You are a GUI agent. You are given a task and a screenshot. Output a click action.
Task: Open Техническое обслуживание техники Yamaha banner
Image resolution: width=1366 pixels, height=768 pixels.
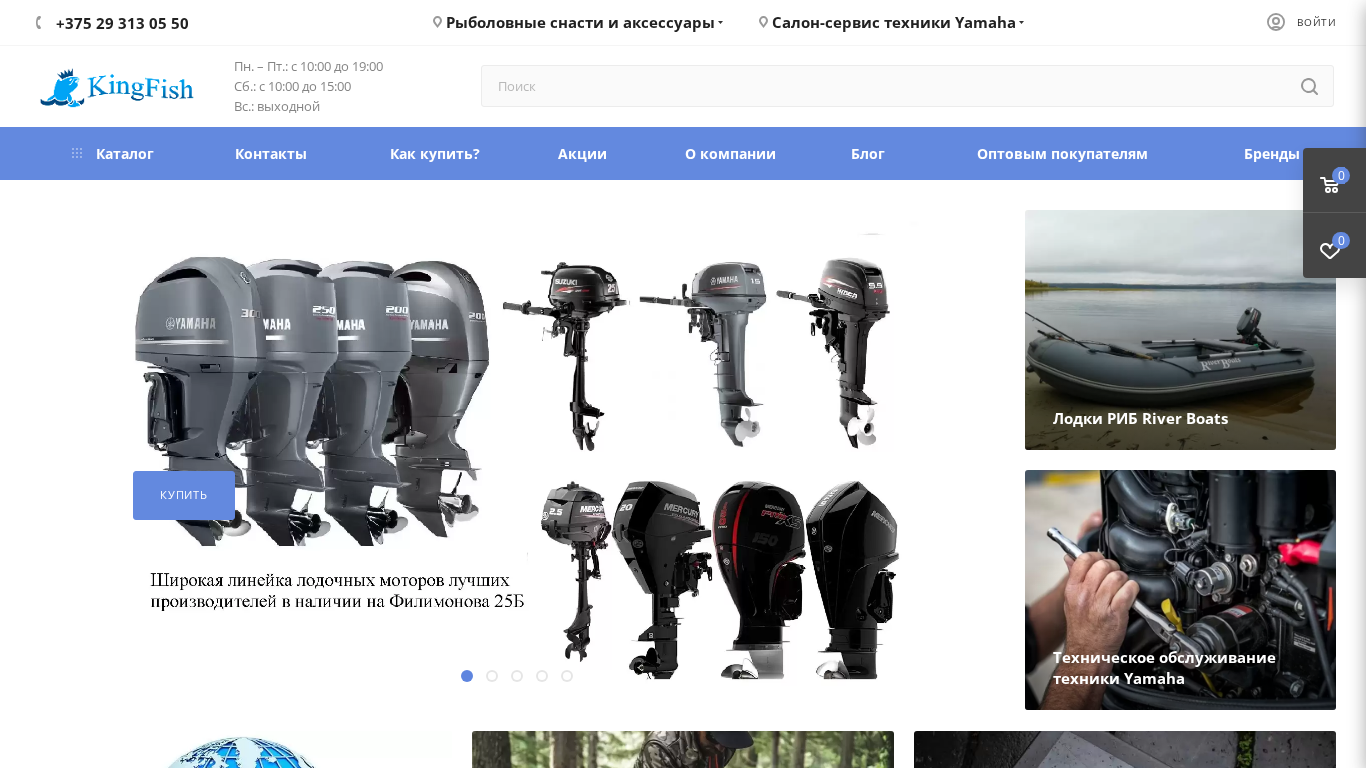[x=1180, y=590]
